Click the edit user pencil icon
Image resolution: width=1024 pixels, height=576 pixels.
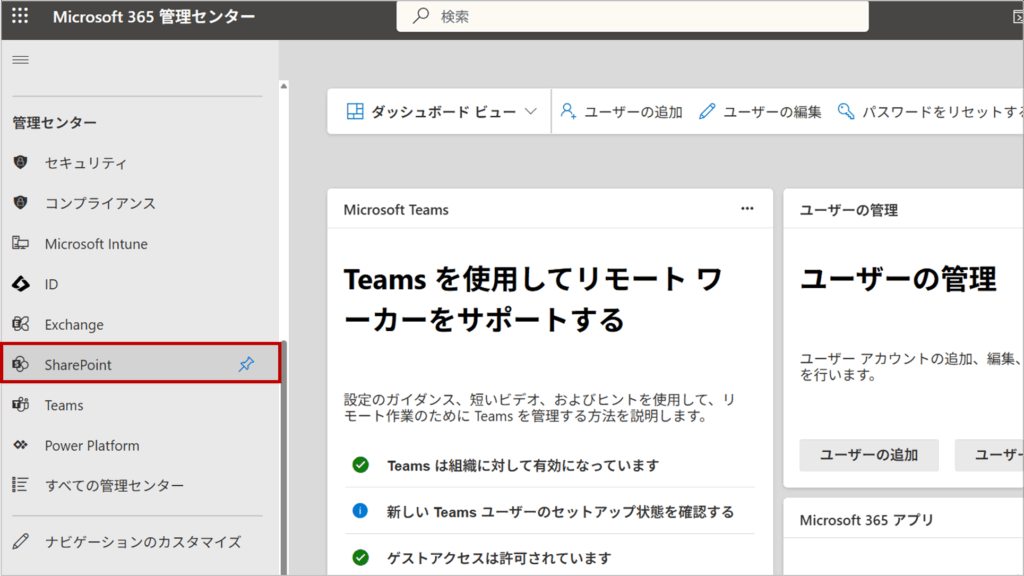click(x=707, y=112)
